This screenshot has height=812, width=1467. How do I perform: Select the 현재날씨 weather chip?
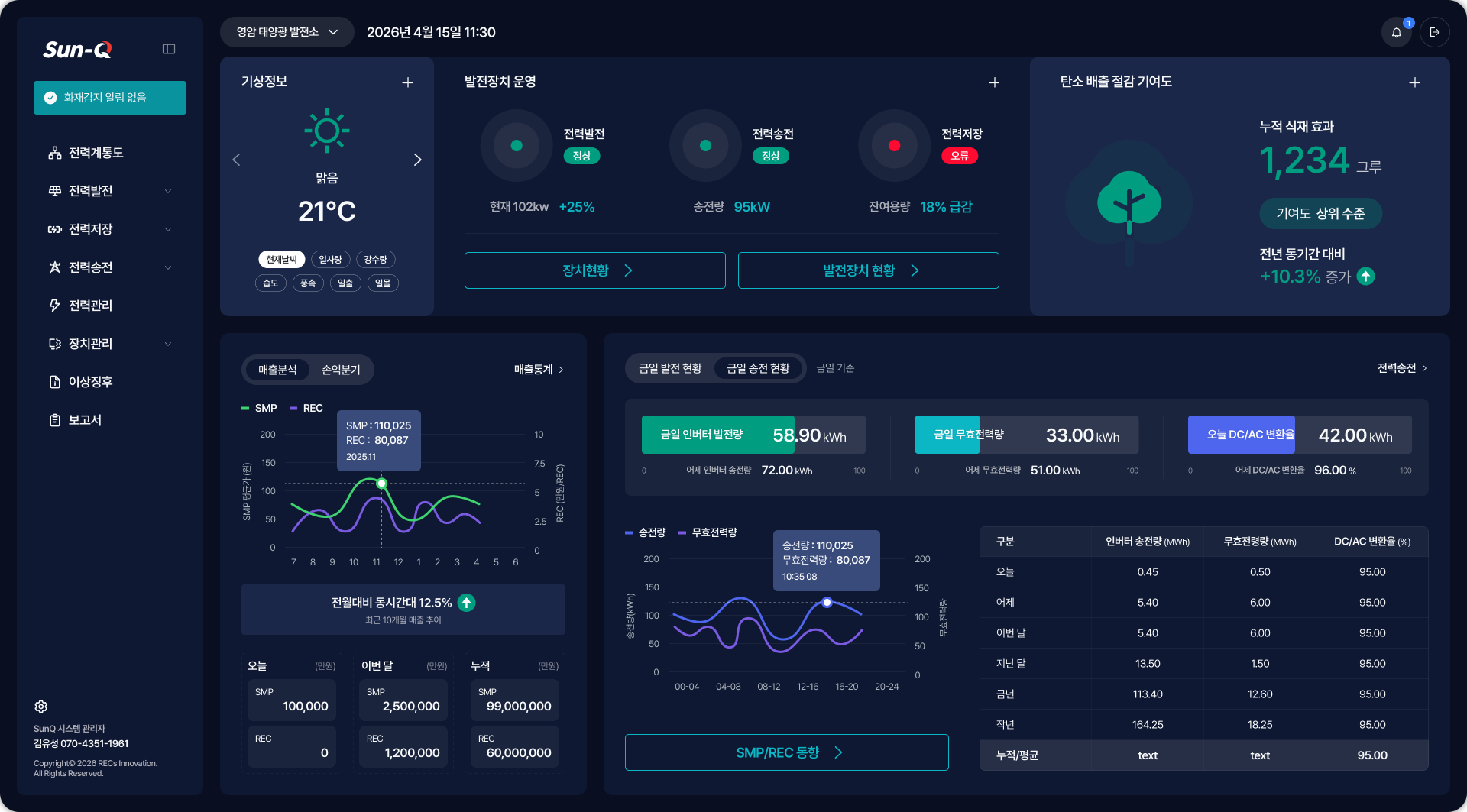coord(282,260)
